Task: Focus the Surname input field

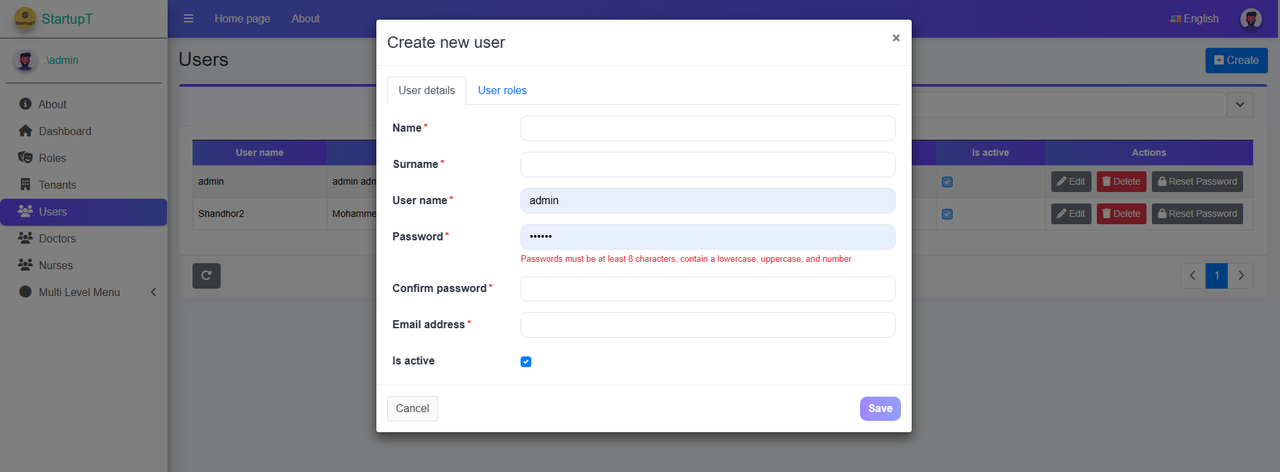Action: click(708, 164)
